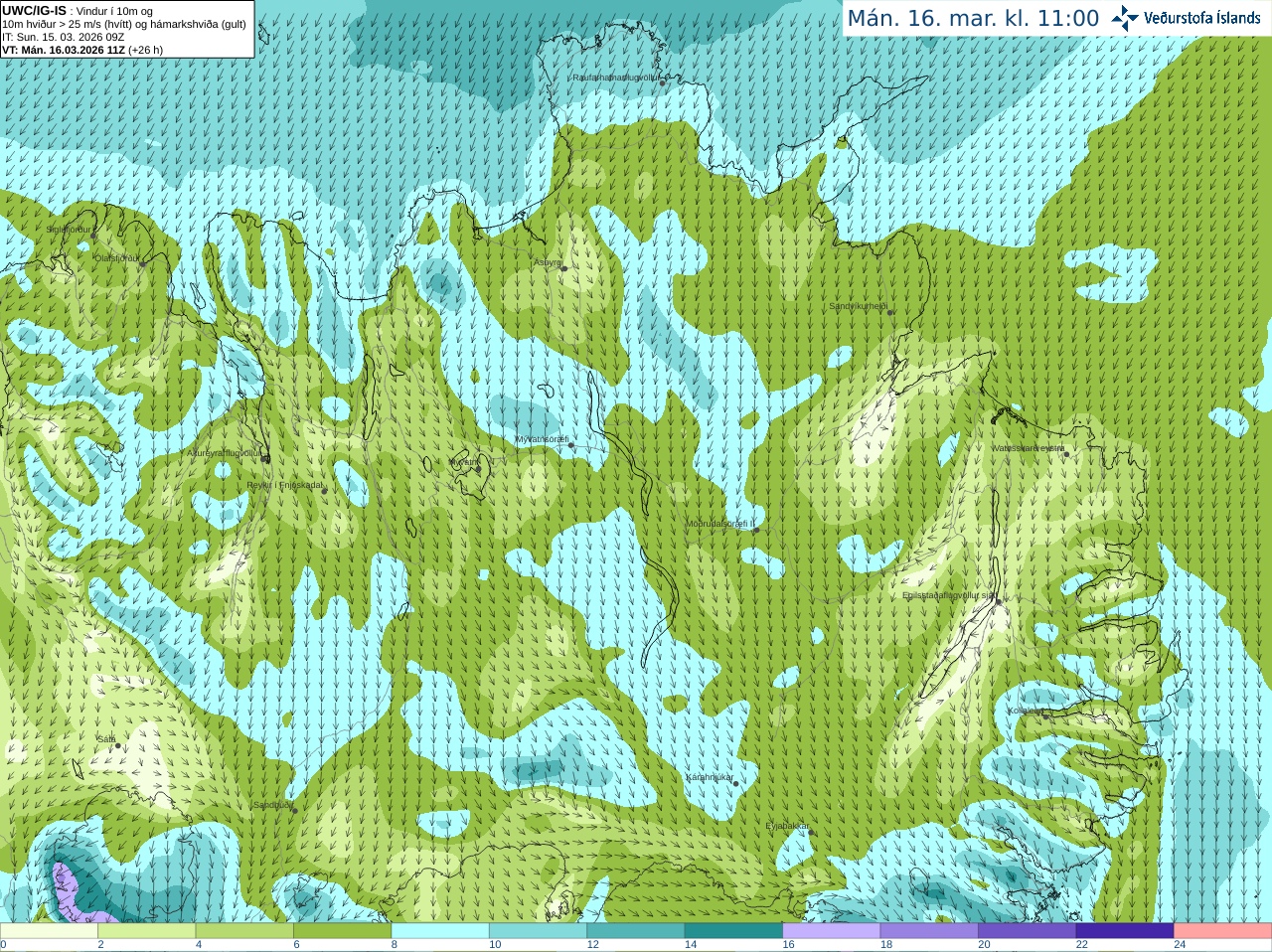Pick the 10–12 m/s legend swatch
1272x952 pixels.
click(539, 931)
